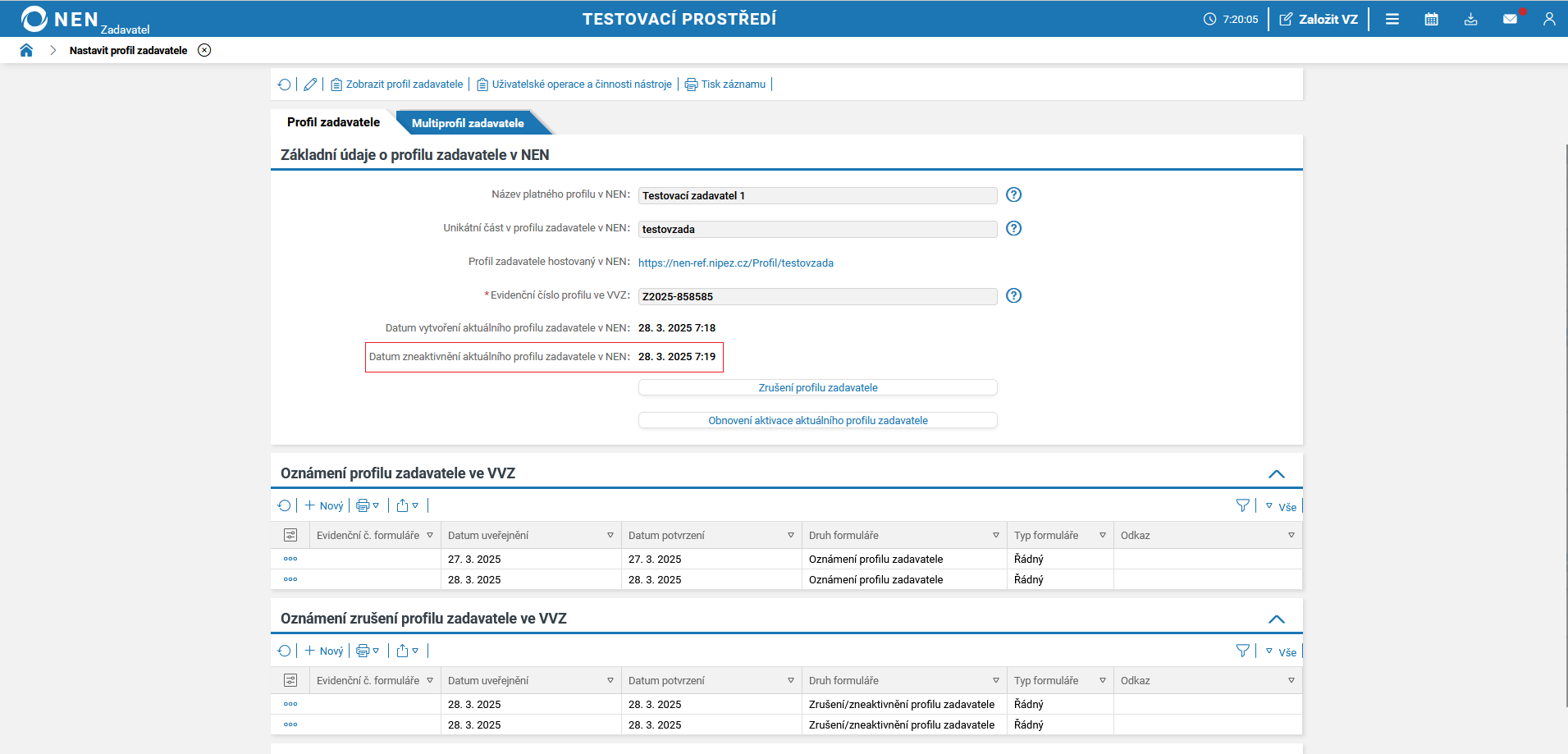Image resolution: width=1568 pixels, height=754 pixels.
Task: Select the Profil zadavatele tab
Action: point(333,122)
